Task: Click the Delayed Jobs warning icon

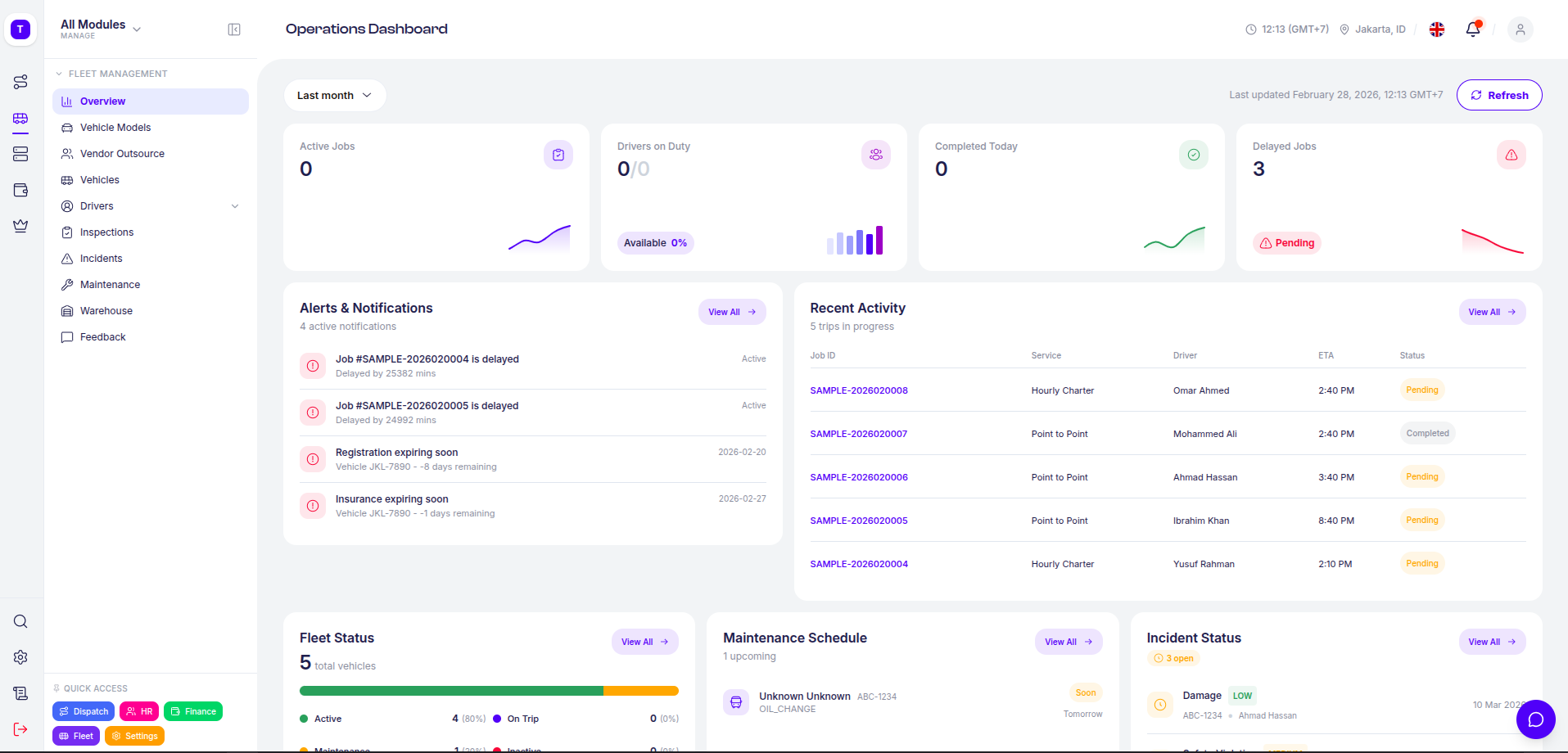Action: tap(1511, 155)
